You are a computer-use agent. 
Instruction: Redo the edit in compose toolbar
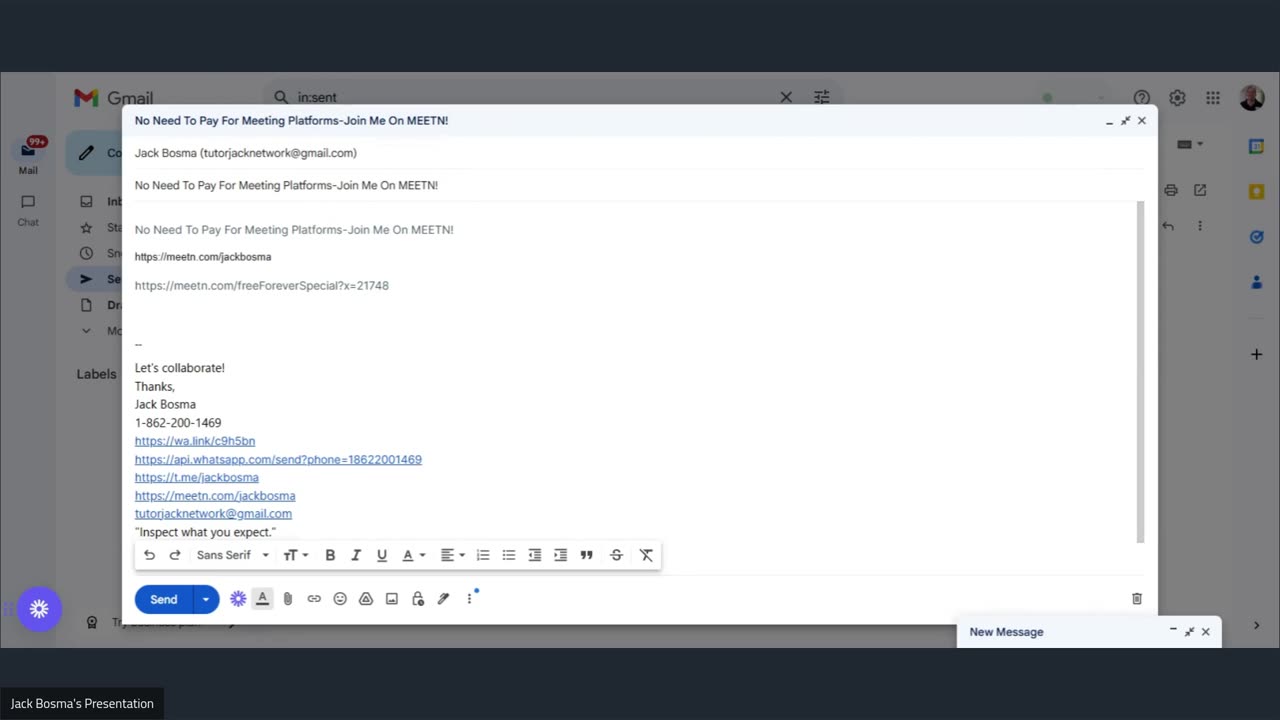(175, 555)
